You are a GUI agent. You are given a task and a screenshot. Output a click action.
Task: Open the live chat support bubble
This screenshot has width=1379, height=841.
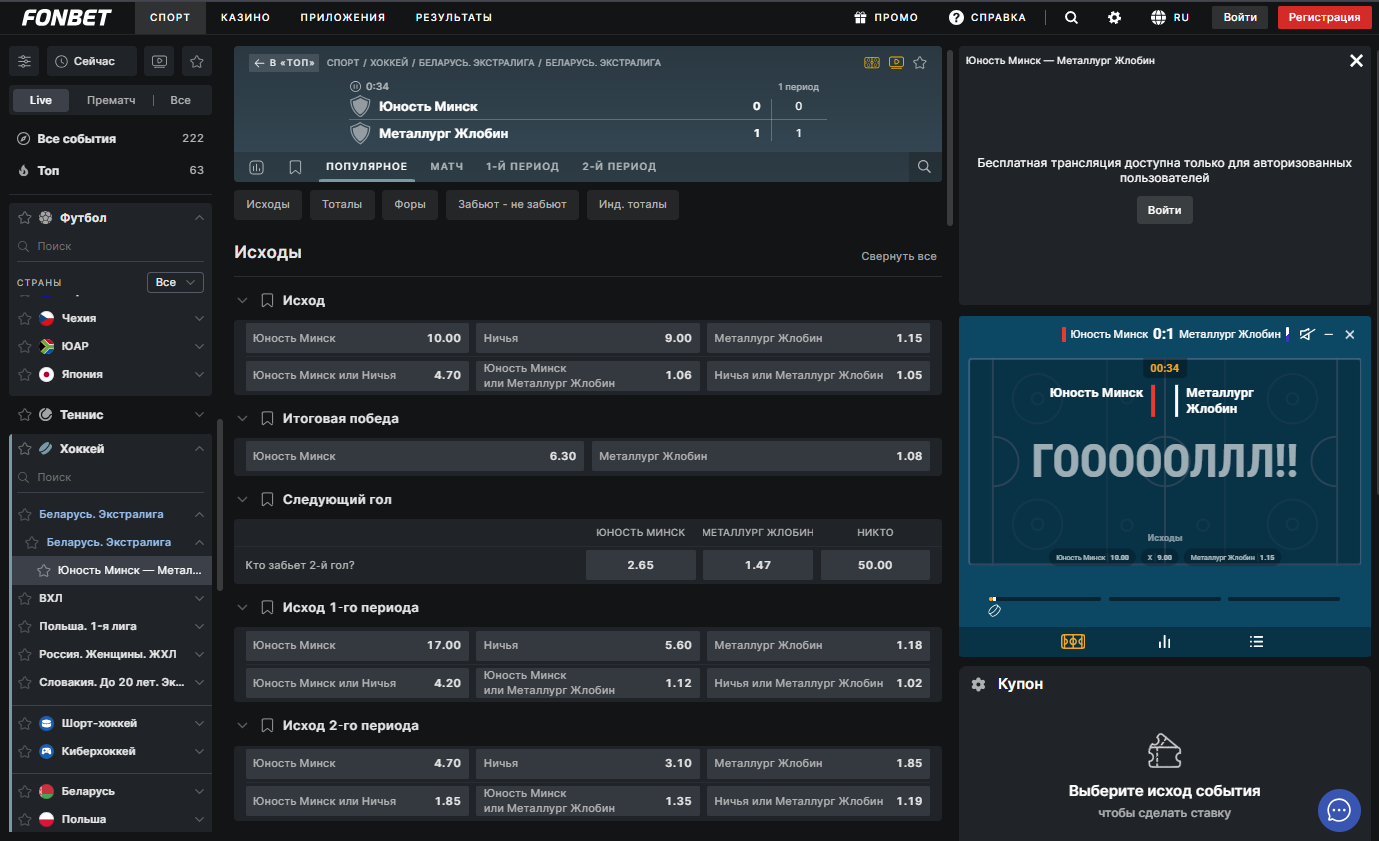click(x=1341, y=810)
